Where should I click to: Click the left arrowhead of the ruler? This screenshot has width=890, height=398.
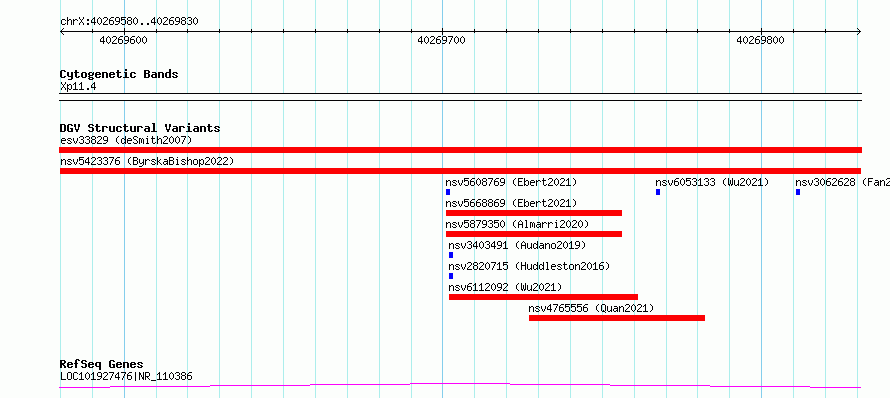click(x=62, y=32)
